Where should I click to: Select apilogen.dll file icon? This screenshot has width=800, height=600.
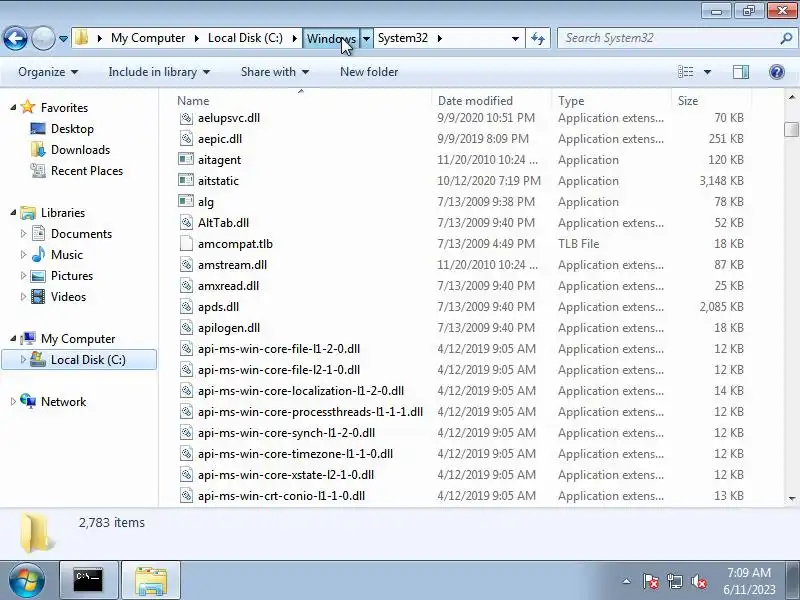coord(186,327)
